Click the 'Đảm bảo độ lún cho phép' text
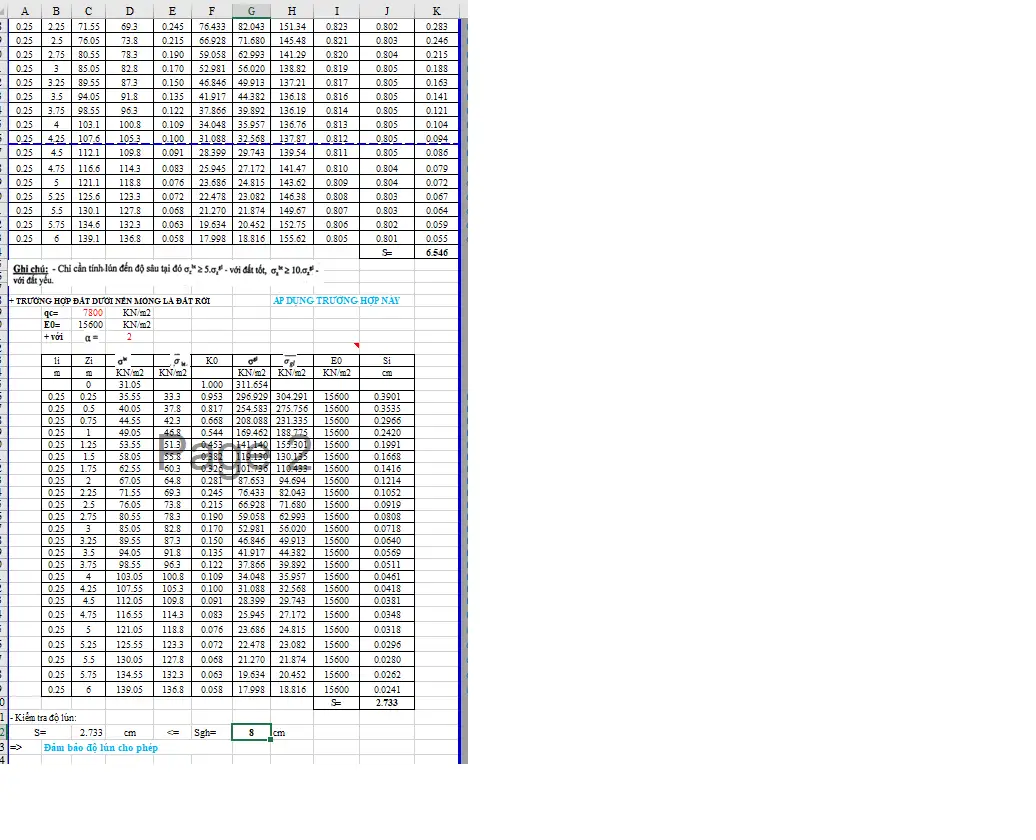Viewport: 1036px width, 840px height. tap(101, 748)
